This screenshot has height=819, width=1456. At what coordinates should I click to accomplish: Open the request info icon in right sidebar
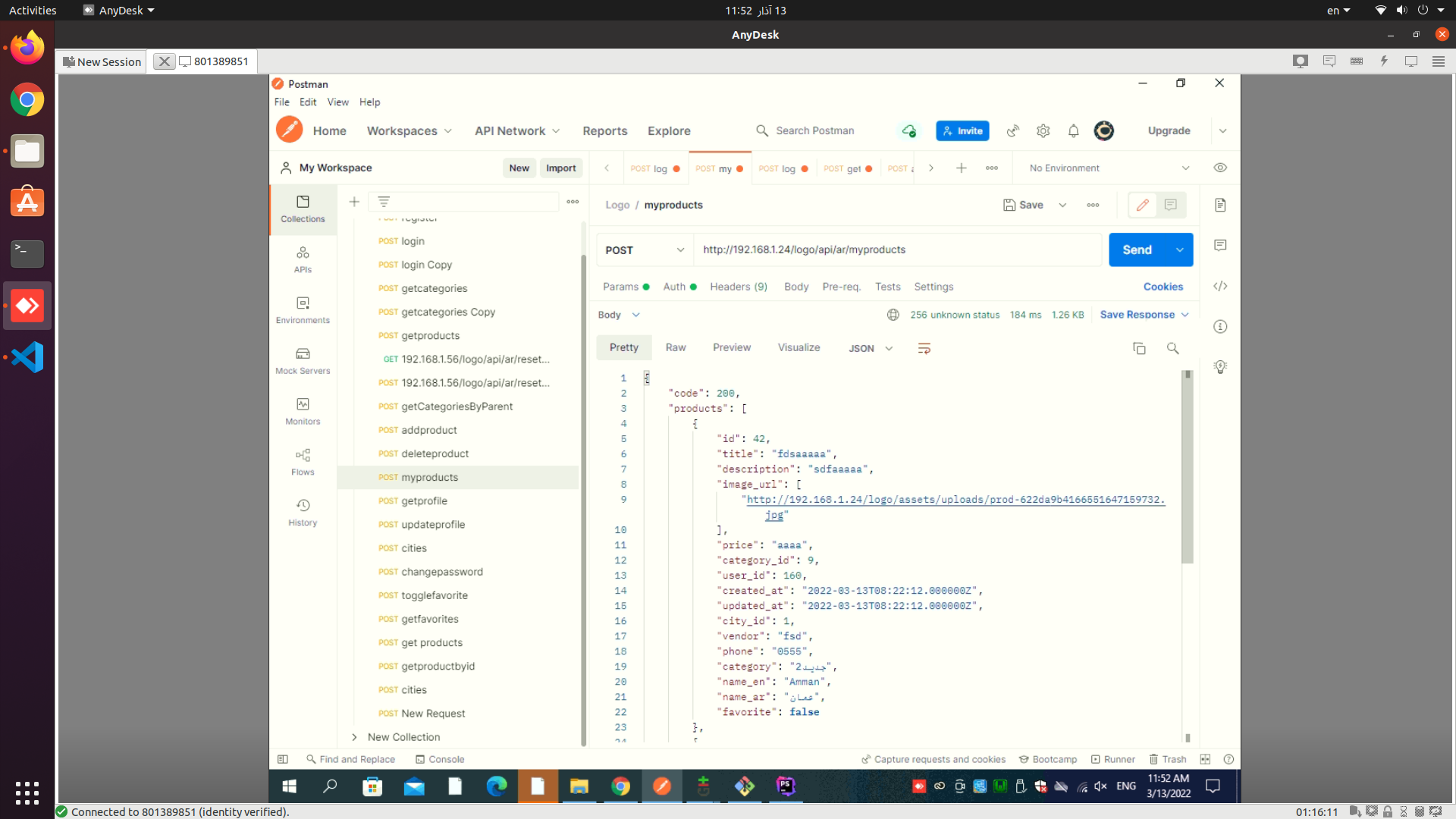coord(1220,326)
